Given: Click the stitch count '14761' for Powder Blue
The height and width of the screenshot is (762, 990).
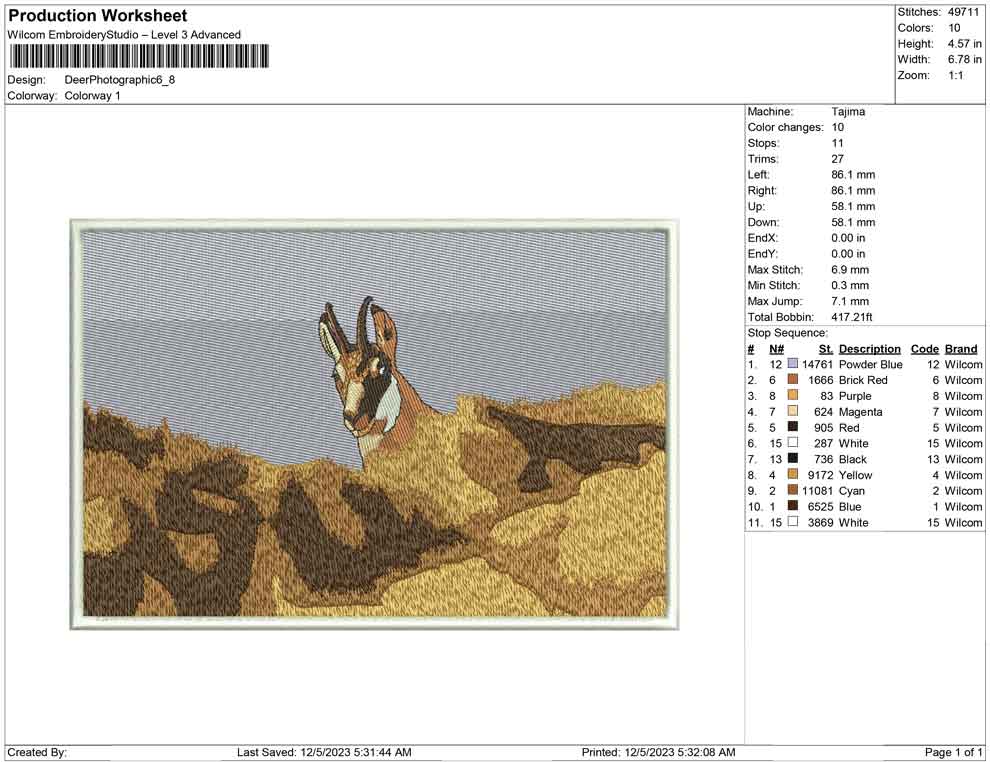Looking at the screenshot, I should click(818, 364).
